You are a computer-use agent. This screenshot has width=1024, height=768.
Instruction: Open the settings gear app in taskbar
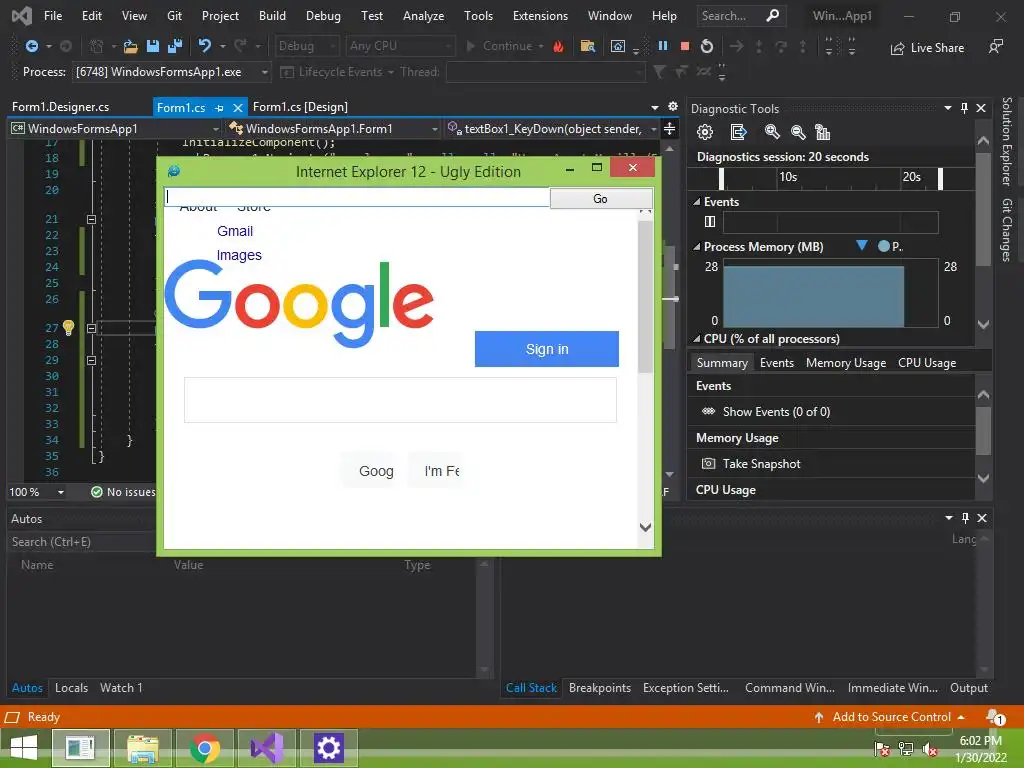[328, 748]
